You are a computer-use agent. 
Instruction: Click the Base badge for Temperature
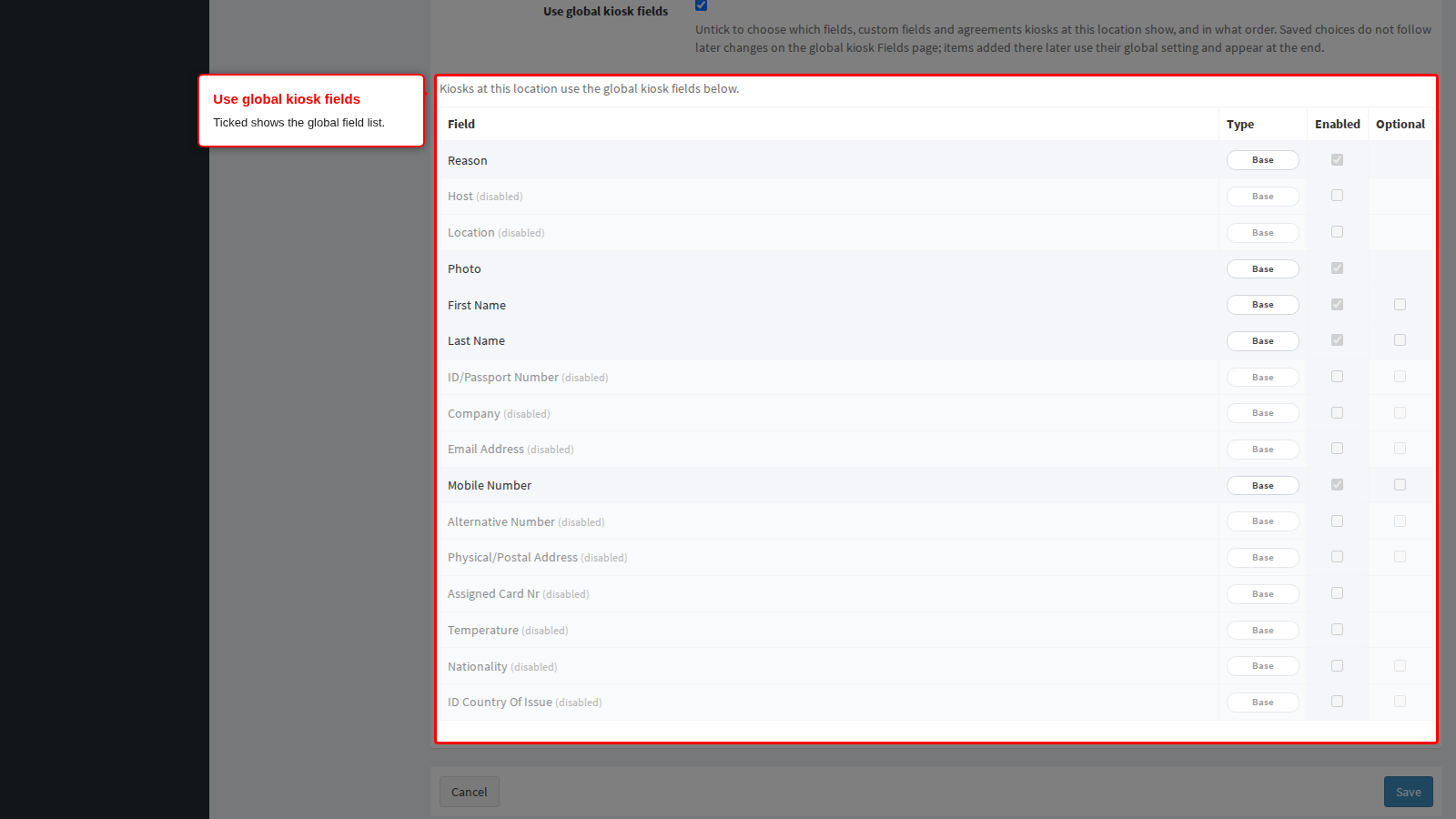click(1262, 630)
